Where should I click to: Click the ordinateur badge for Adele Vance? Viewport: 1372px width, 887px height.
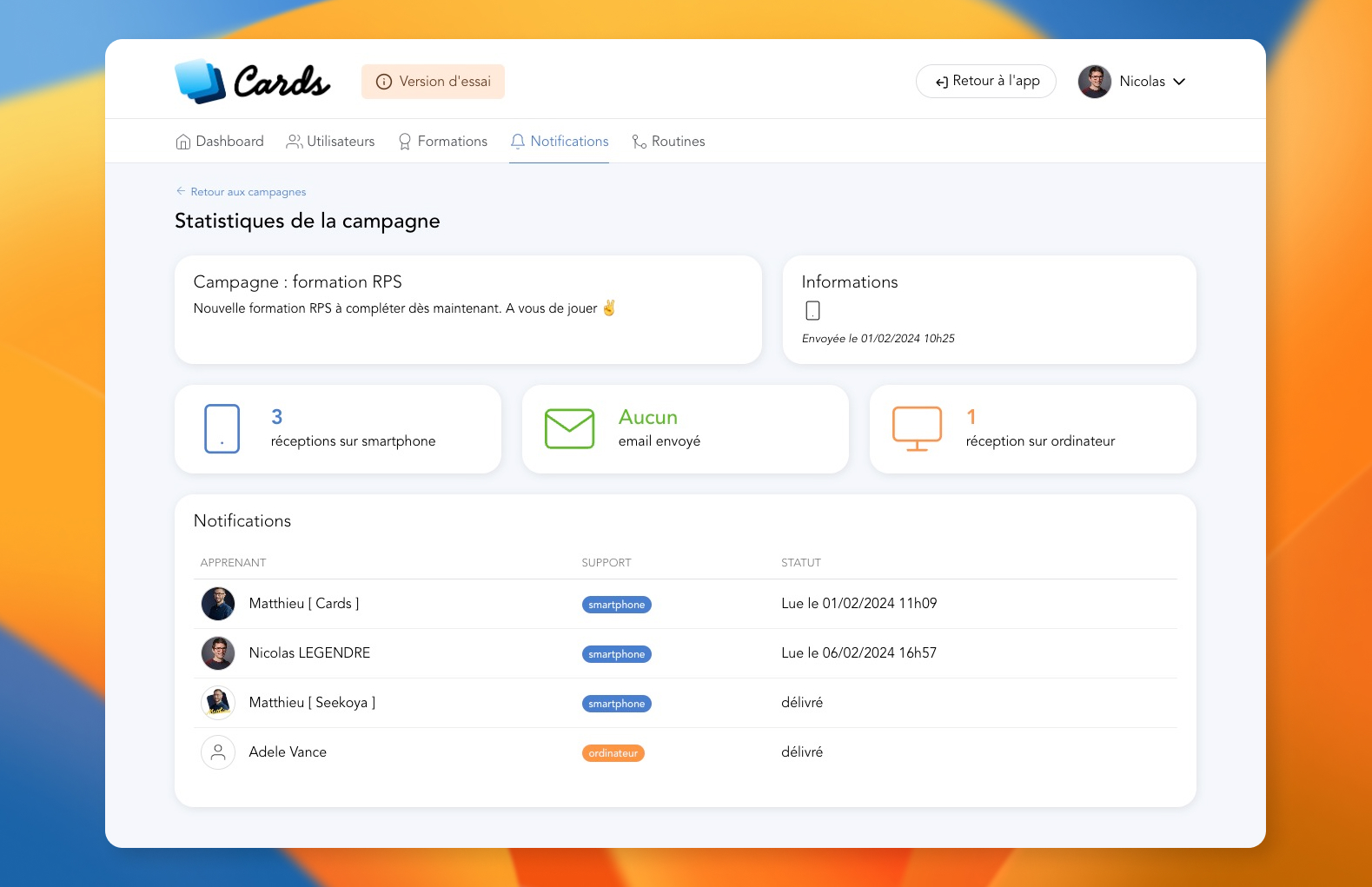613,753
